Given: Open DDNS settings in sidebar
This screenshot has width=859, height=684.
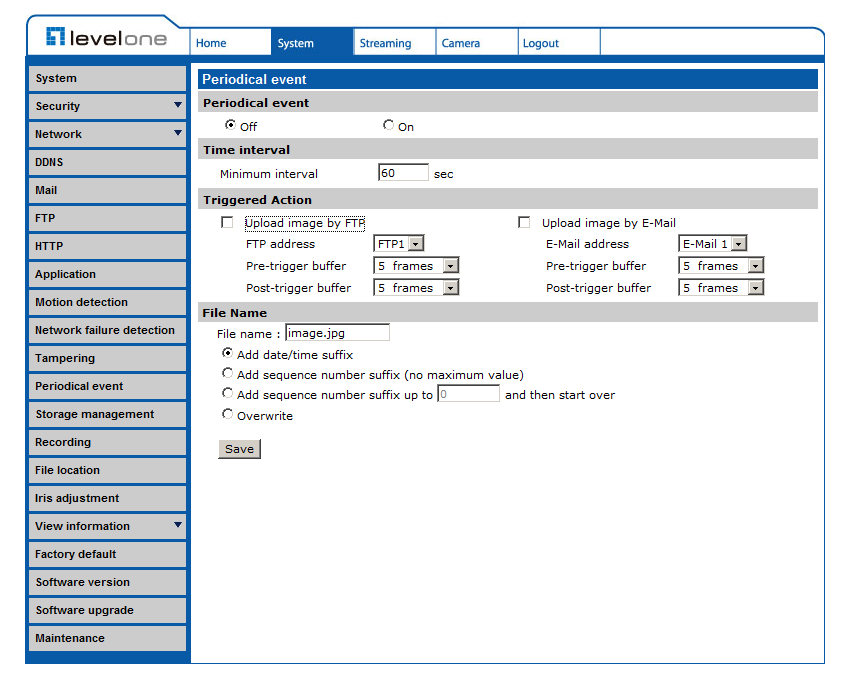Looking at the screenshot, I should [107, 162].
